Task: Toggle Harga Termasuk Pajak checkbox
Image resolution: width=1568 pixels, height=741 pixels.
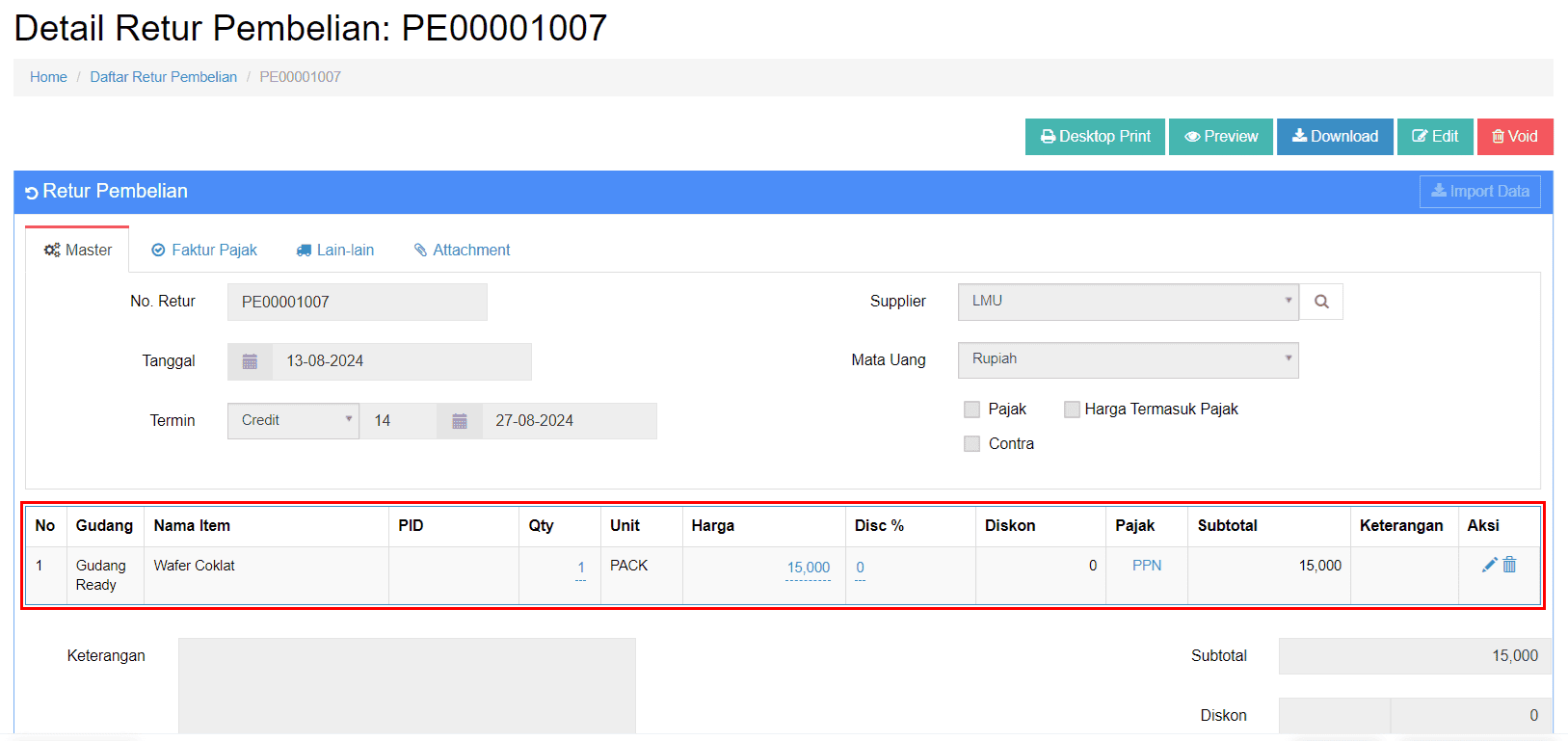Action: (x=1072, y=410)
